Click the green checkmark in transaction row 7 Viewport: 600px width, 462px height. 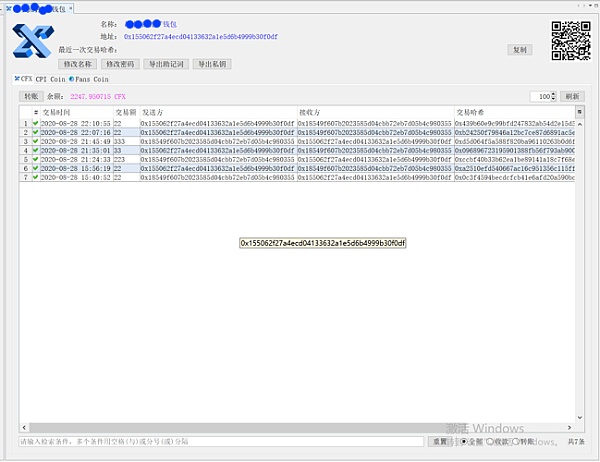click(35, 178)
